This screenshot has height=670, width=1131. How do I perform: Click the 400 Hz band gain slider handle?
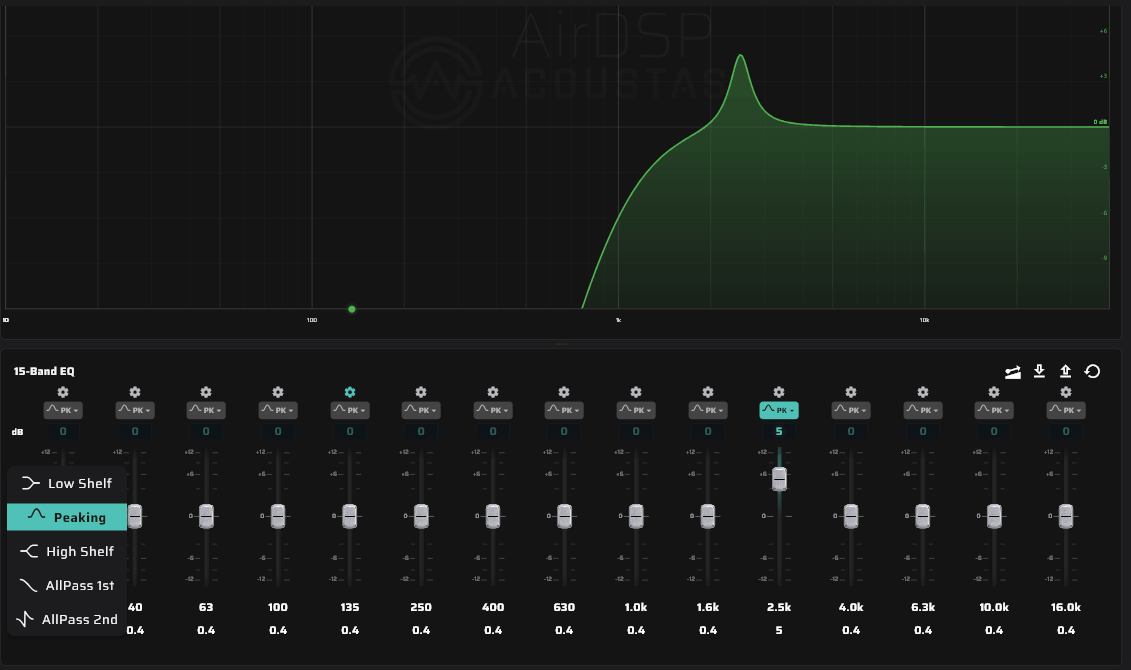tap(493, 516)
